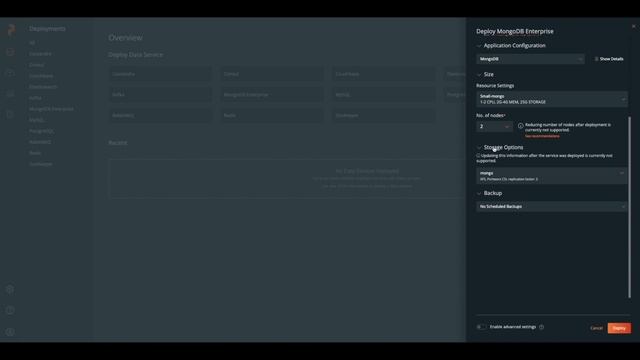Open the mongo storage options dropdown
The image size is (640, 360).
click(551, 176)
